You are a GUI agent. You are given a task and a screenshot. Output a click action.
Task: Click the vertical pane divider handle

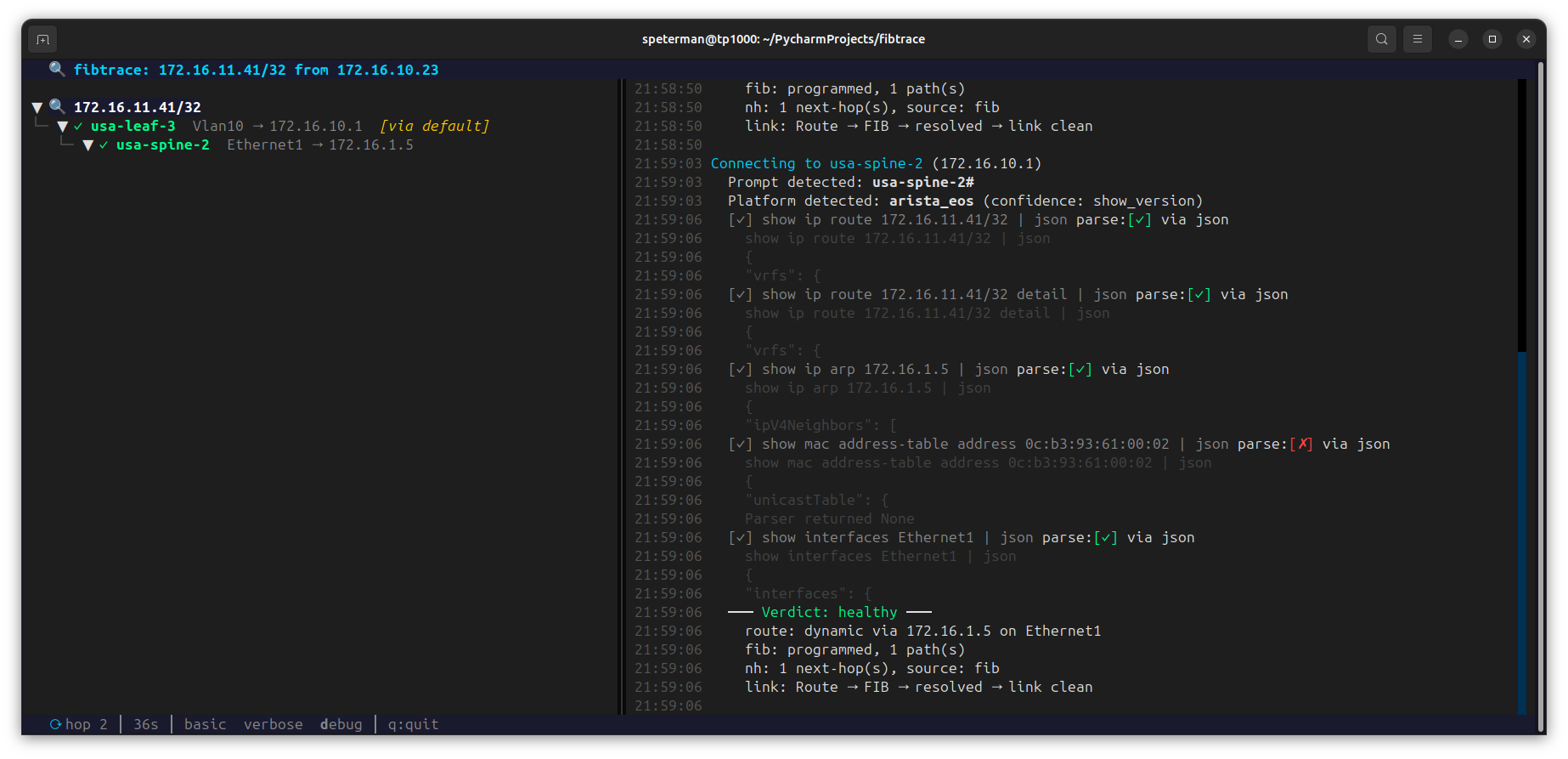621,396
